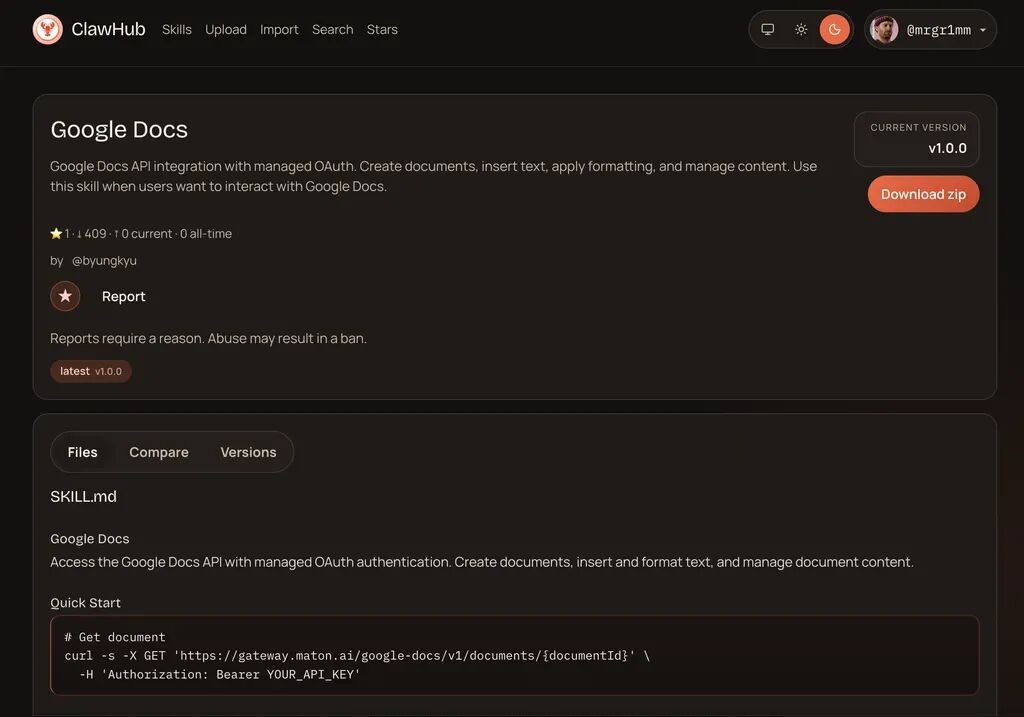This screenshot has width=1024, height=717.
Task: Switch to the Files tab
Action: [x=82, y=452]
